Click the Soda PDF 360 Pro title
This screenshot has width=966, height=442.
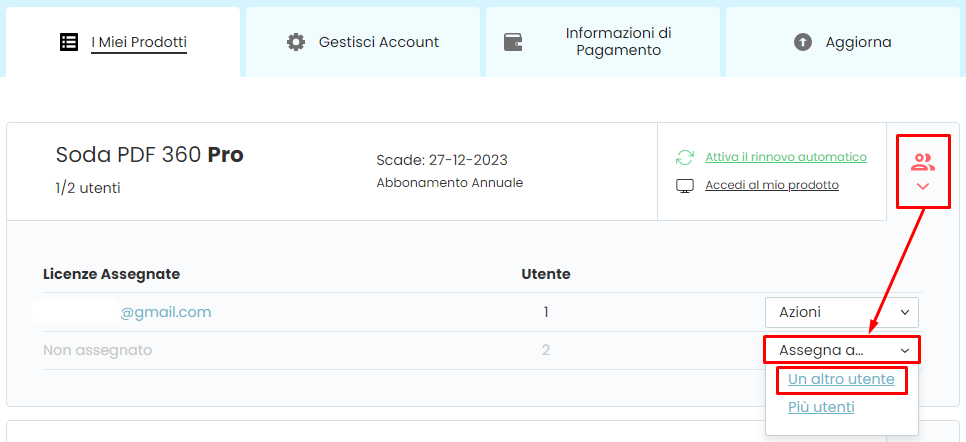pos(150,155)
